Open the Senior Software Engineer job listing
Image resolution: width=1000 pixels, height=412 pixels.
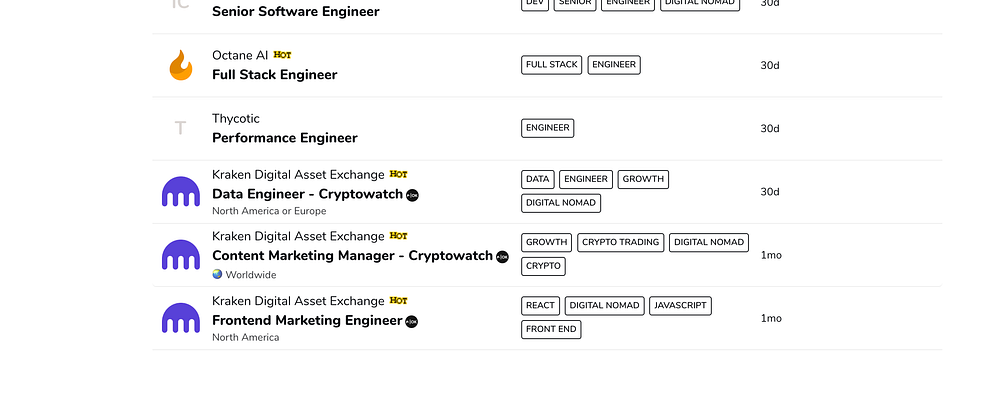(x=296, y=12)
